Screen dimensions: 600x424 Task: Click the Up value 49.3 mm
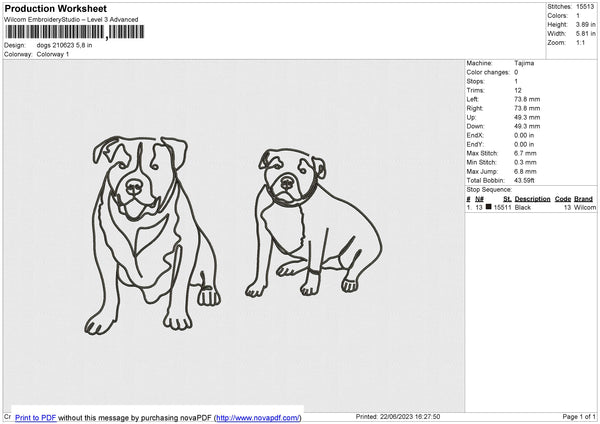tap(527, 117)
